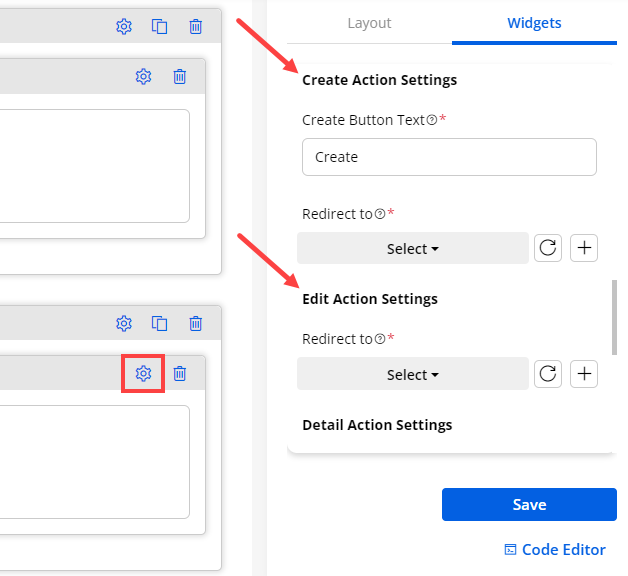
Task: Duplicate the top outer widget with copy icon
Action: pyautogui.click(x=159, y=27)
